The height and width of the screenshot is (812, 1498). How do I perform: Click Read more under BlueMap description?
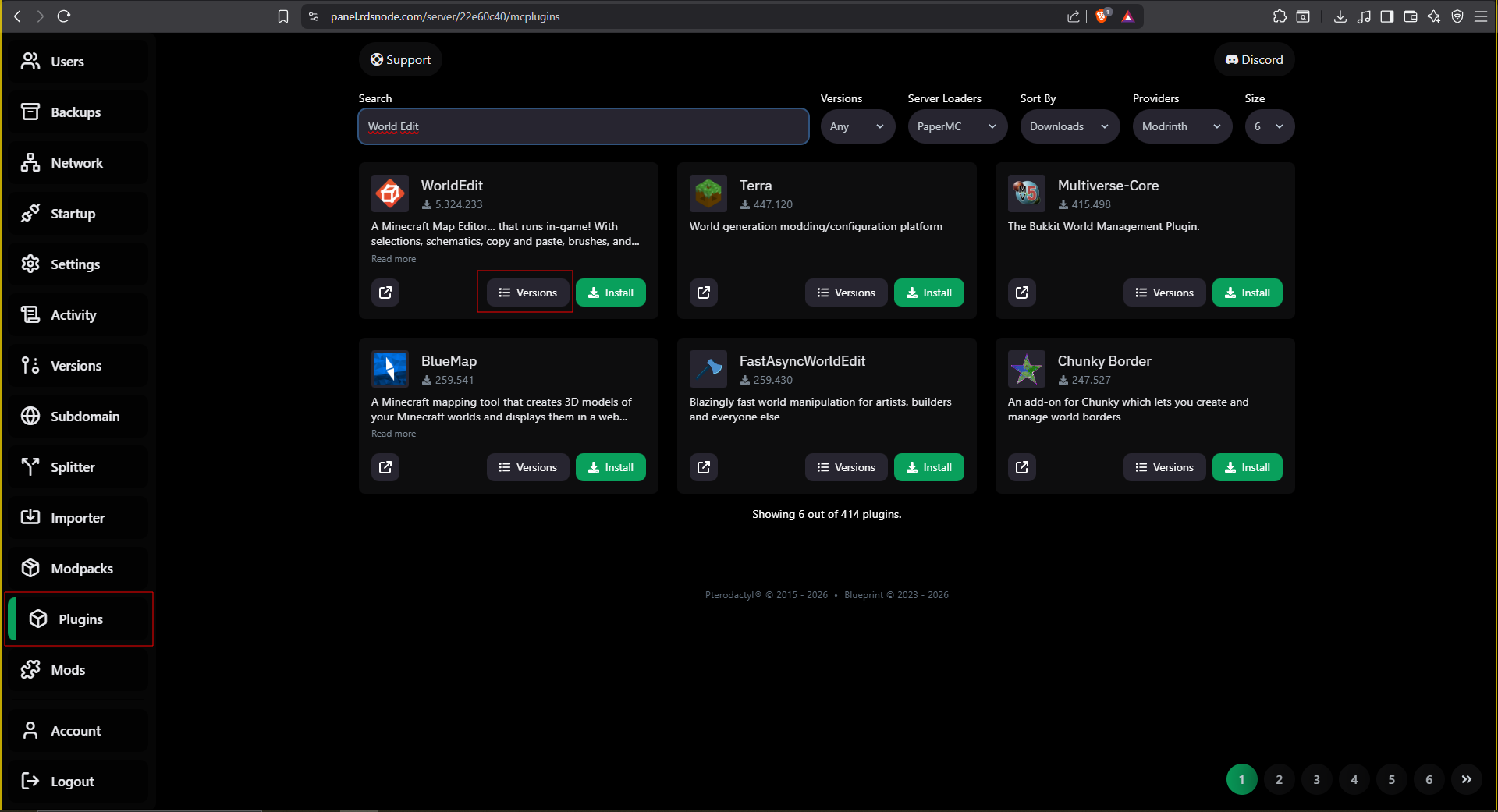[x=393, y=433]
